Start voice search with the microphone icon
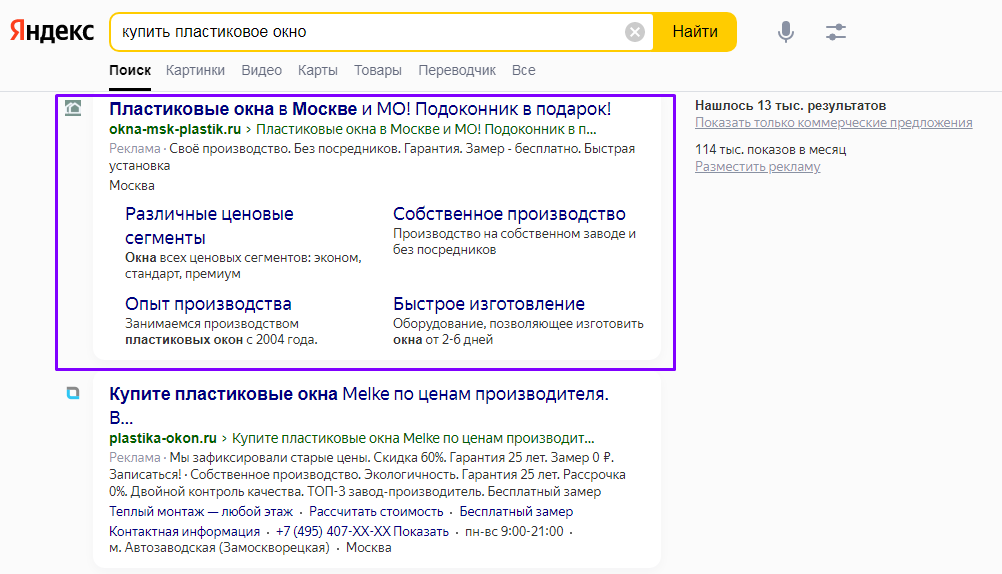The image size is (1002, 574). pyautogui.click(x=786, y=32)
